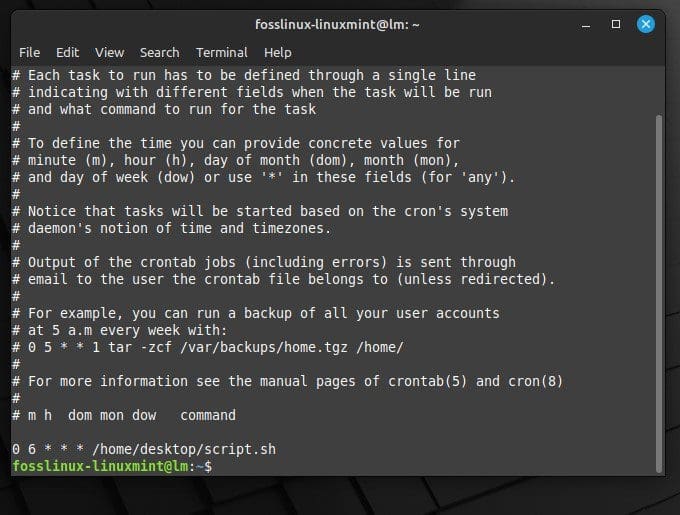Open the Edit menu
This screenshot has width=680, height=515.
67,52
